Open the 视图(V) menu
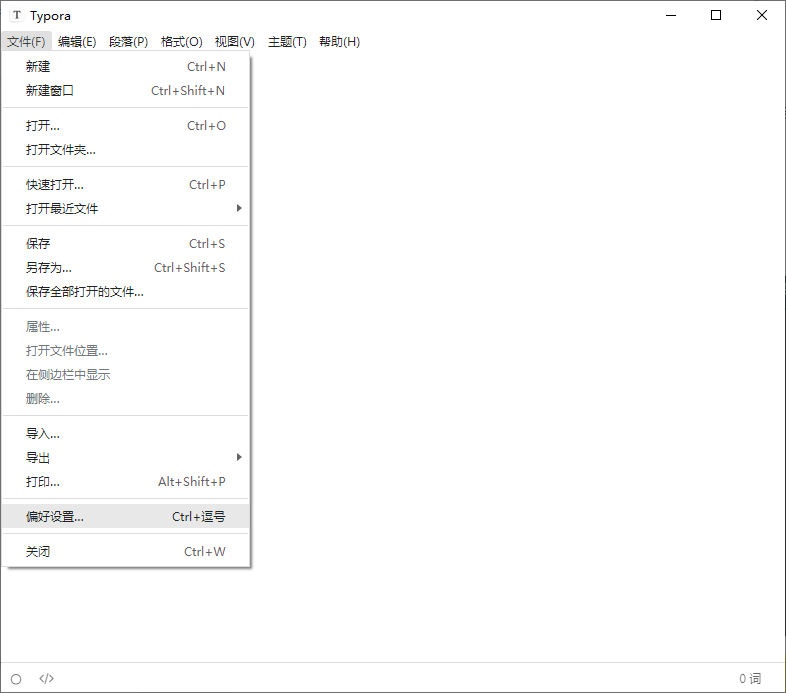Viewport: 786px width, 693px height. pyautogui.click(x=235, y=42)
